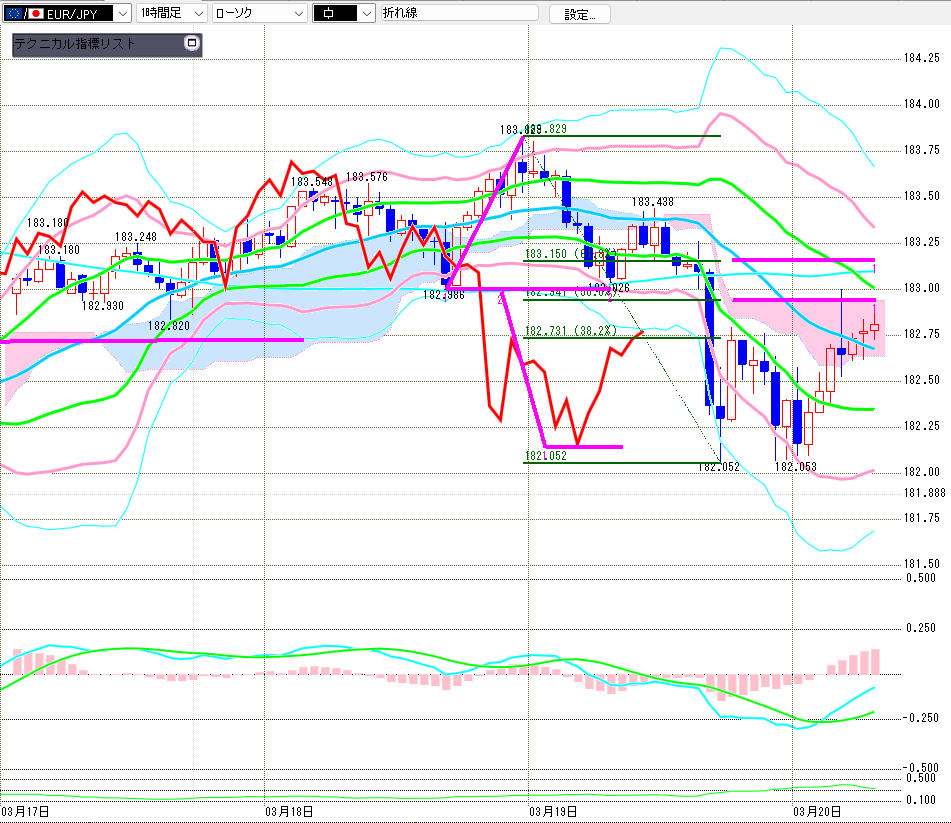Click the 182.731 (38.2%) Fibonacci label
Viewport: 951px width, 823px height.
567,331
